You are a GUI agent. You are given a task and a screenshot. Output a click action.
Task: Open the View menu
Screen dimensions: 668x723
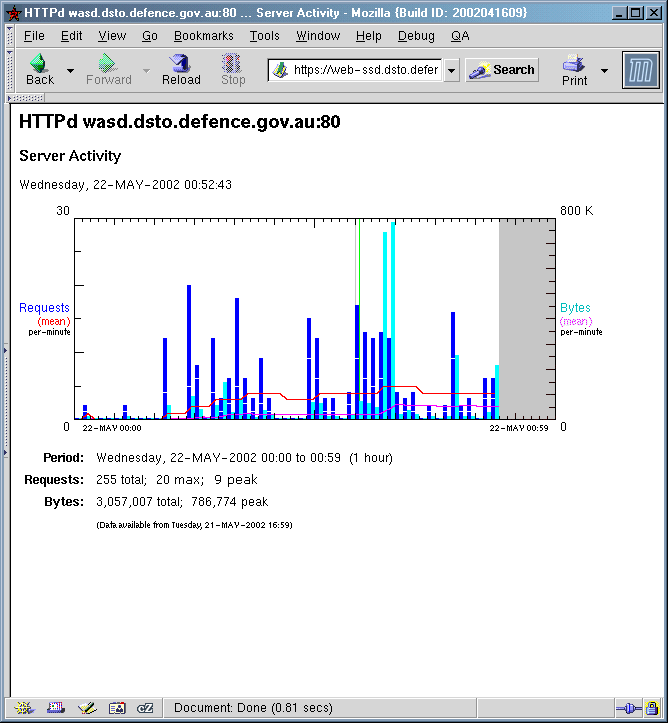112,36
